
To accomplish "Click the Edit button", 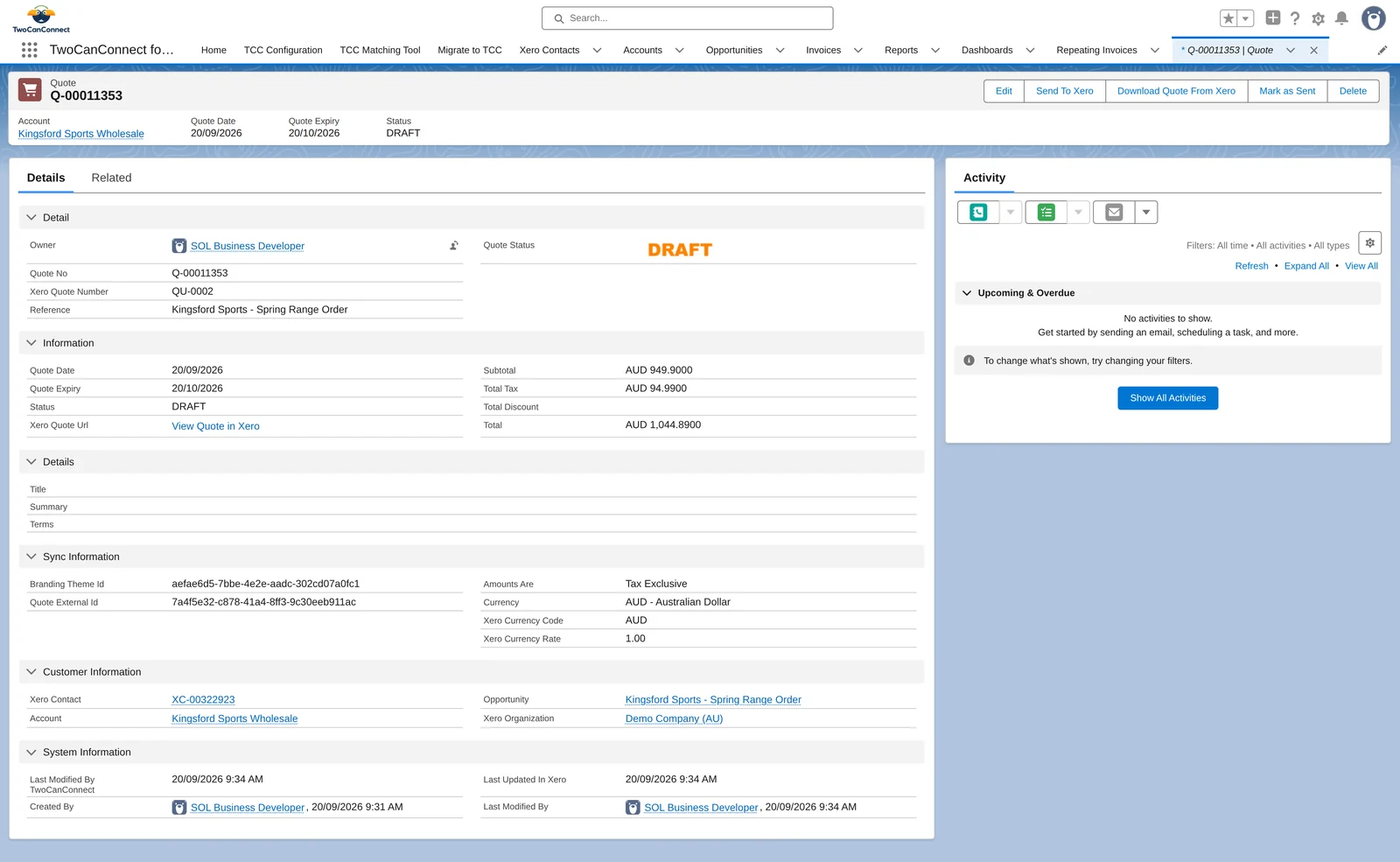I will 1004,91.
